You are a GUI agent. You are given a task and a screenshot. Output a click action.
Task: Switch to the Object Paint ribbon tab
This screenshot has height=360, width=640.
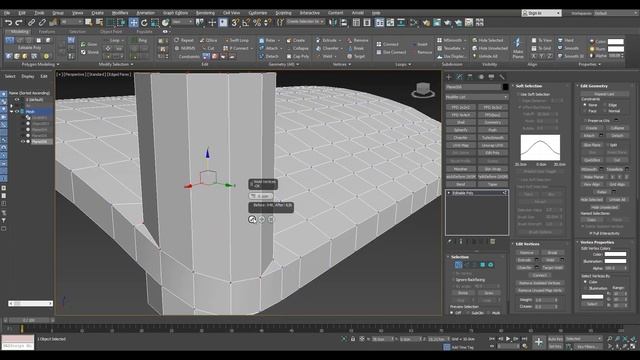[x=111, y=31]
